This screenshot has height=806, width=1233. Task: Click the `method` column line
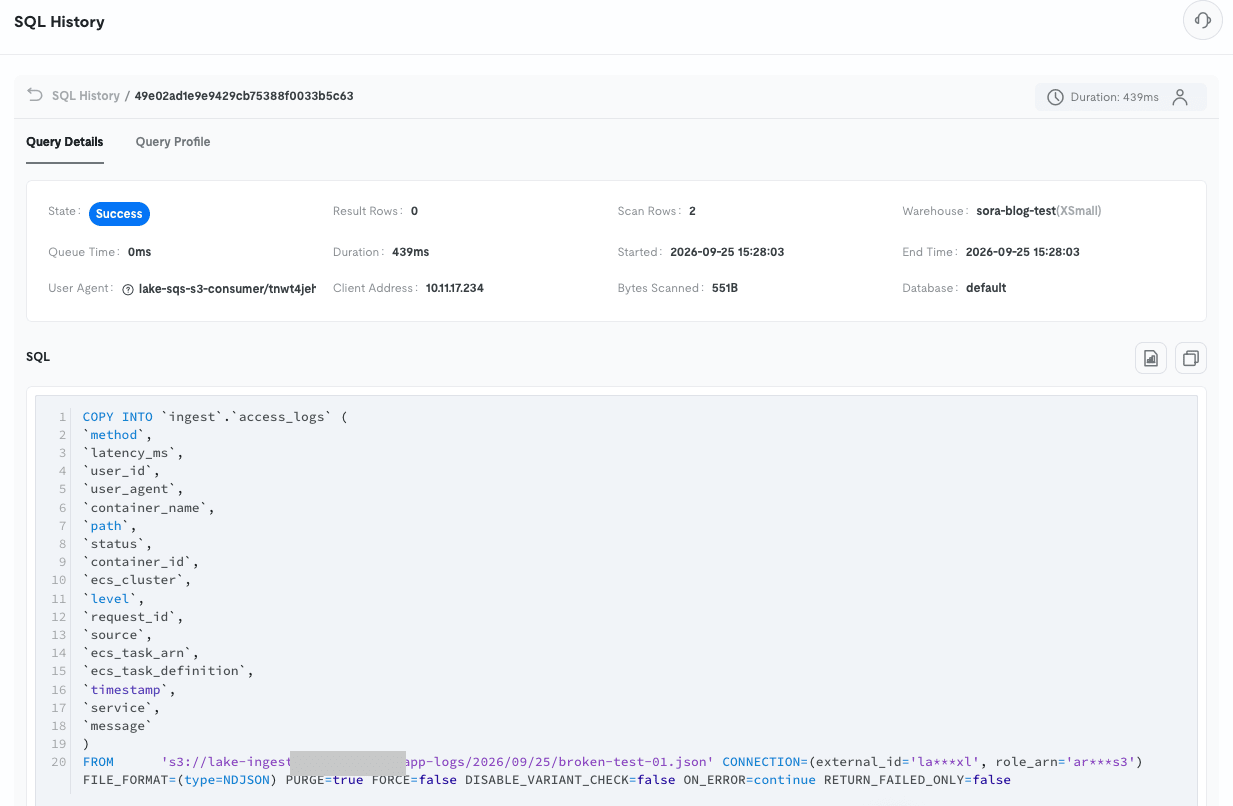119,435
